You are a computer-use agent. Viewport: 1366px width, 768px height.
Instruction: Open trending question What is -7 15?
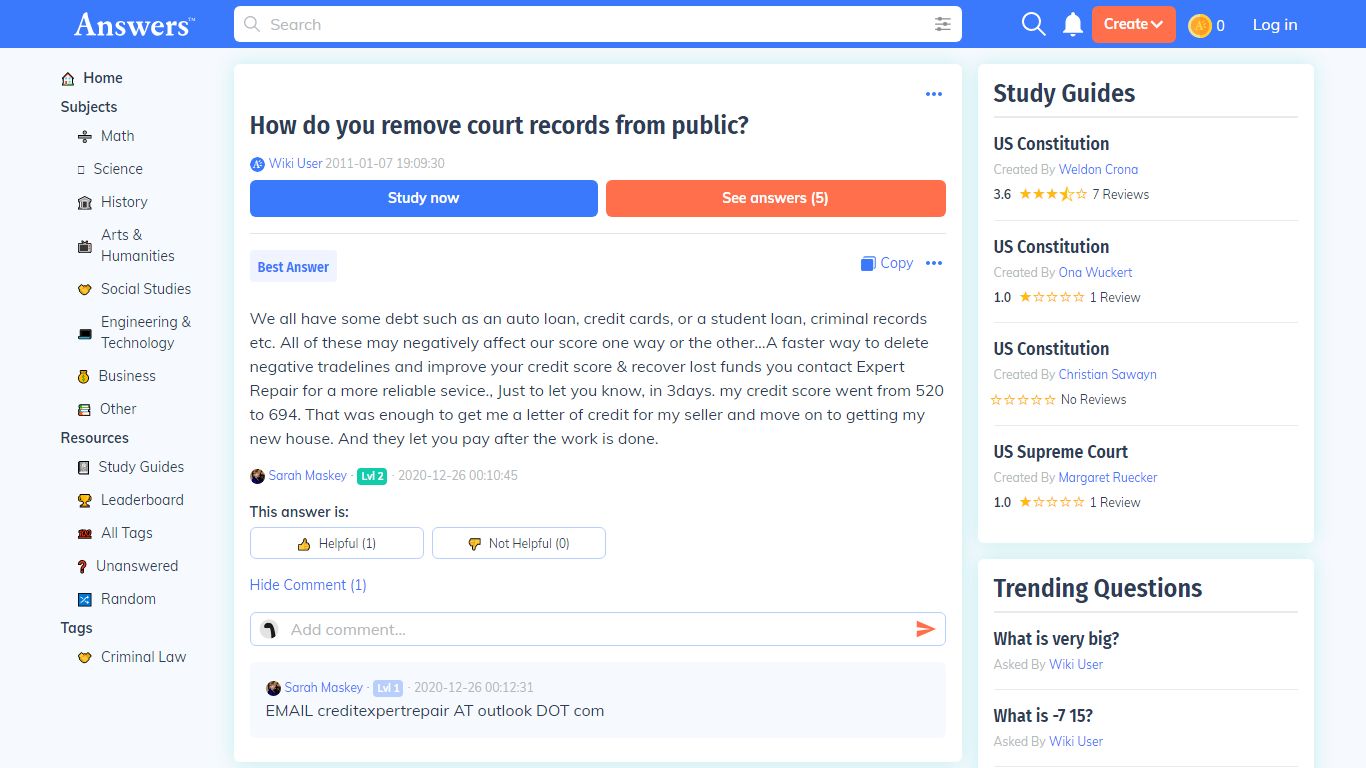(x=1043, y=716)
